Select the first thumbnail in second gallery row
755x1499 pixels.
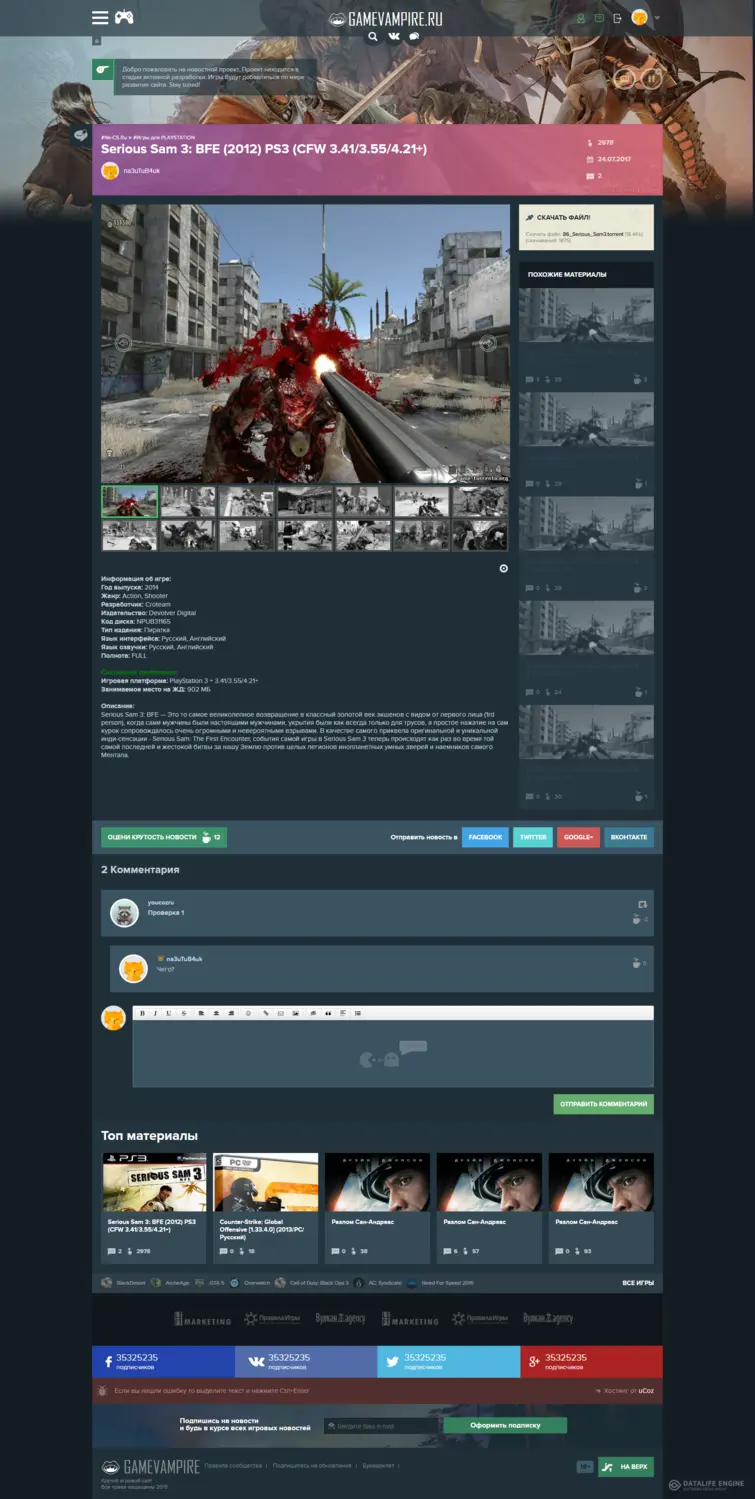(130, 535)
